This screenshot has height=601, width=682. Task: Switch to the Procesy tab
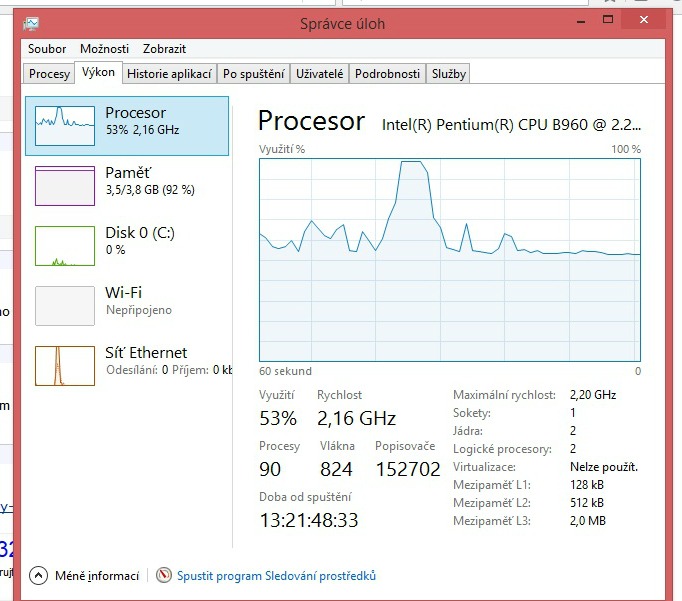(49, 74)
